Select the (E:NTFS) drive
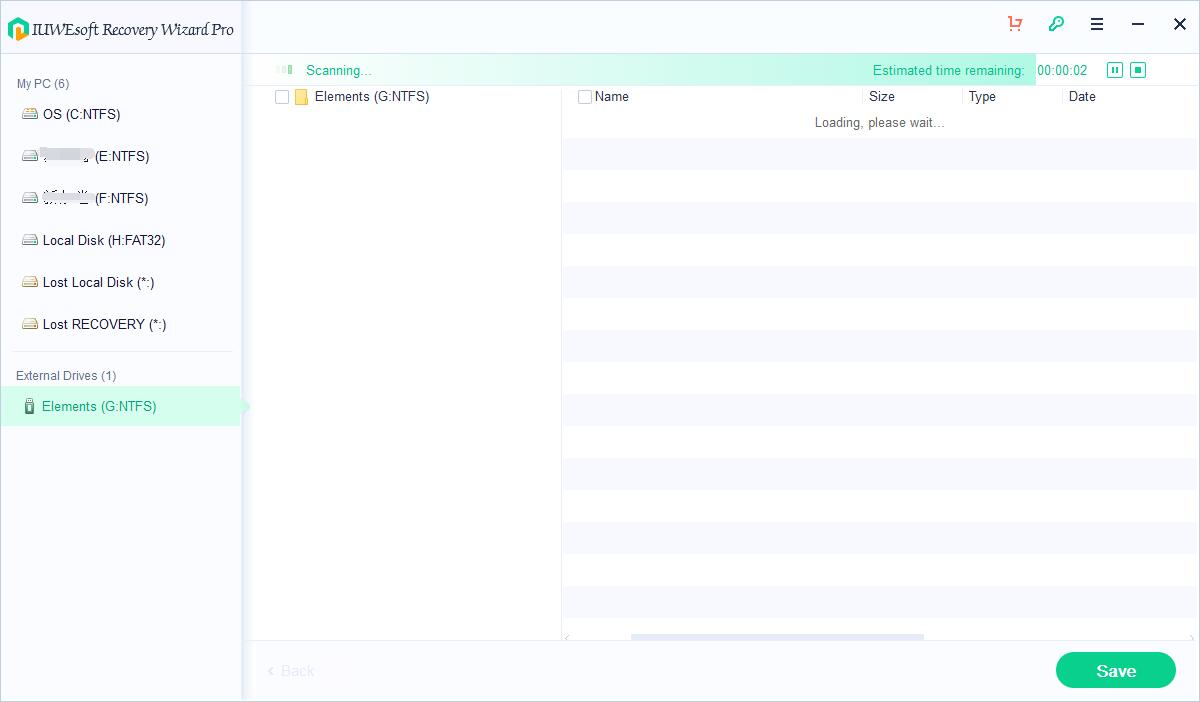This screenshot has width=1200, height=702. tap(120, 156)
